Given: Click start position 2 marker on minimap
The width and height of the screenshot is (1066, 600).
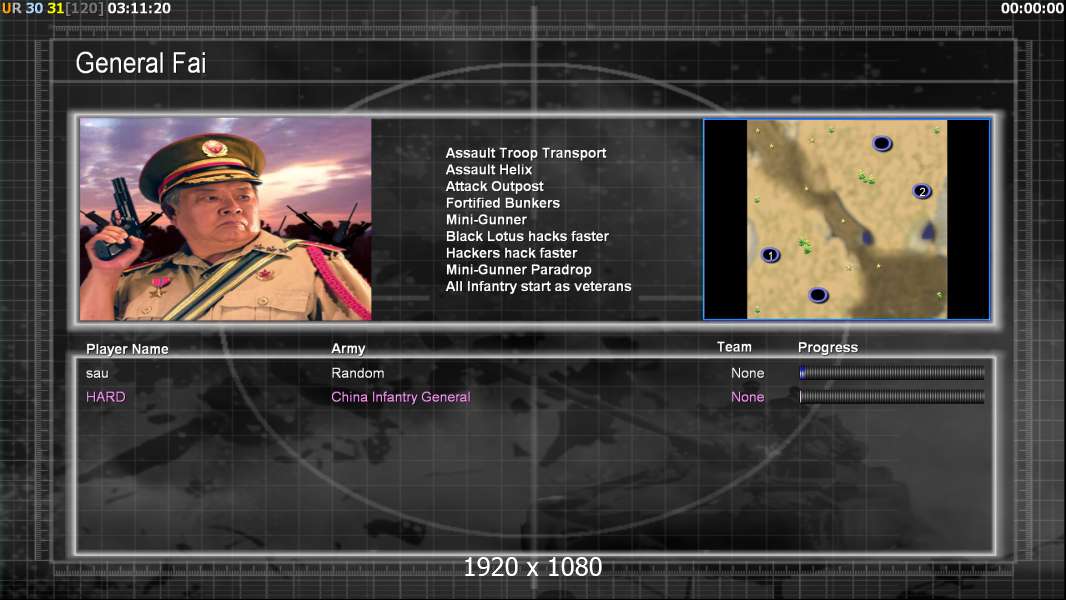Looking at the screenshot, I should [x=922, y=192].
